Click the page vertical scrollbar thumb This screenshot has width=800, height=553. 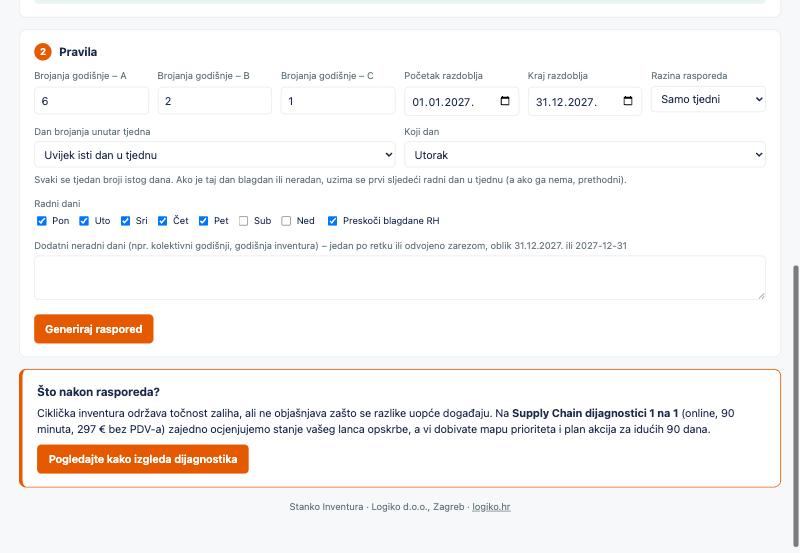[795, 406]
